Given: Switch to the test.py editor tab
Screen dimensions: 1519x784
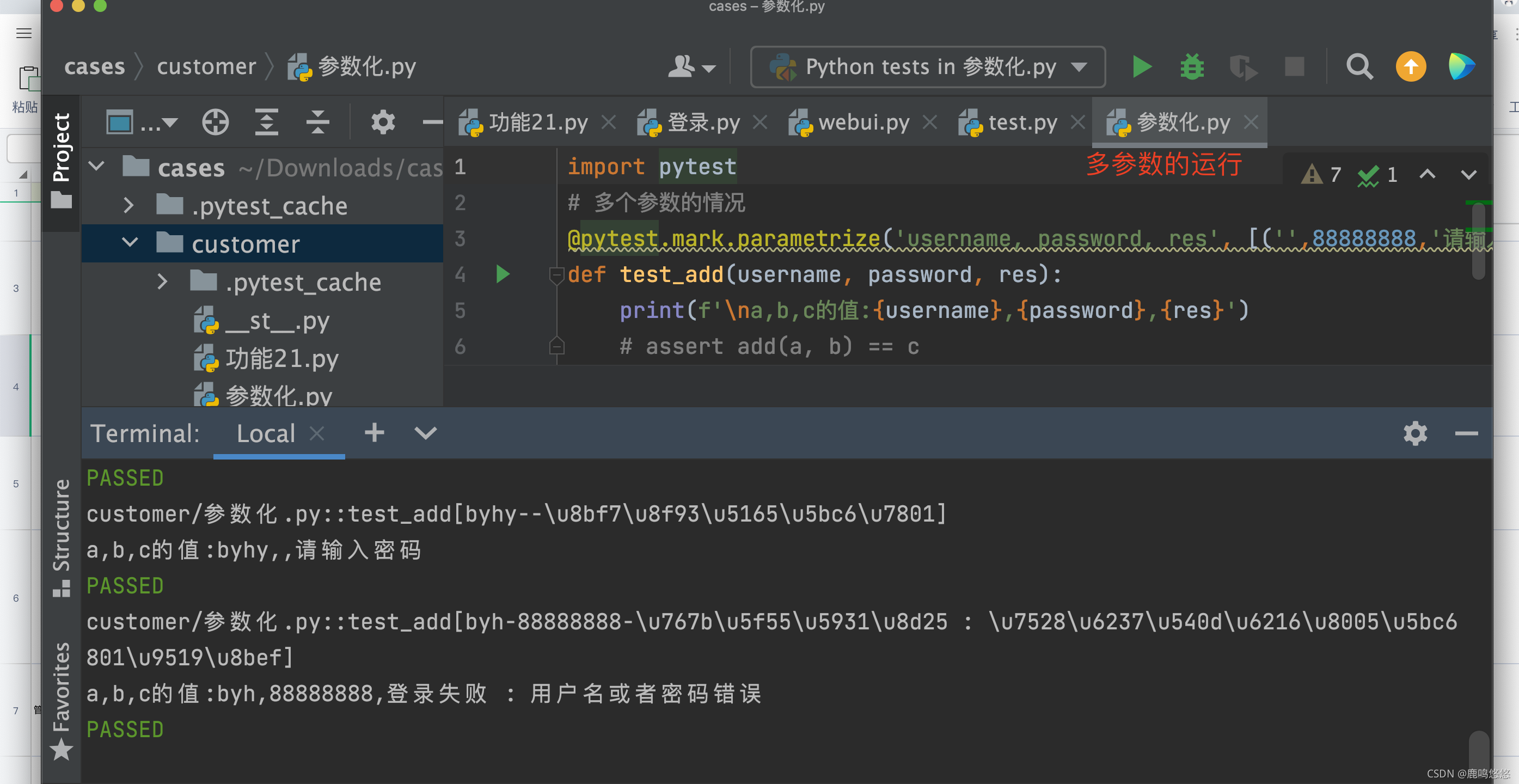Looking at the screenshot, I should pyautogui.click(x=1008, y=122).
